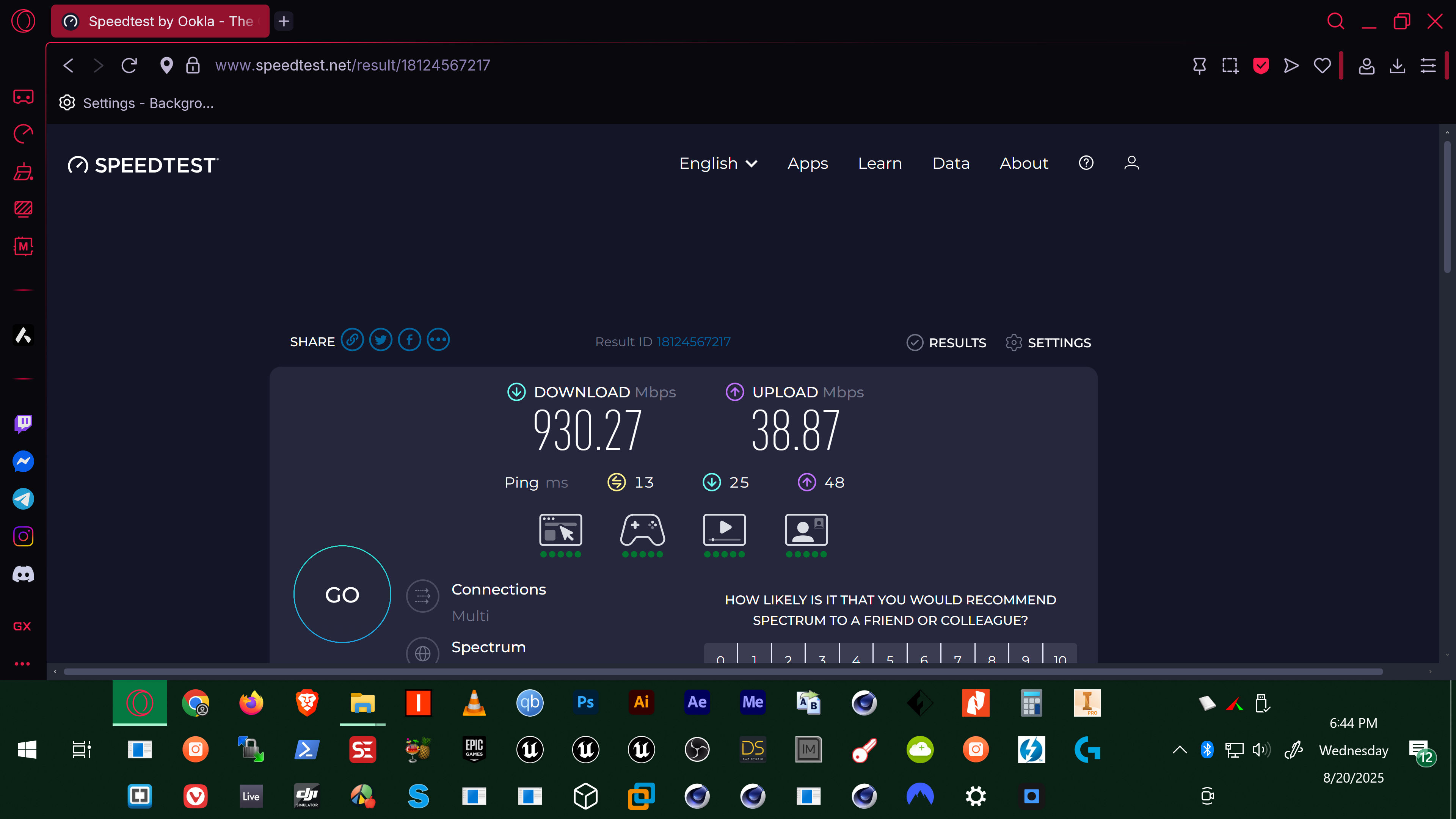
Task: Share result on Twitter
Action: pos(381,340)
